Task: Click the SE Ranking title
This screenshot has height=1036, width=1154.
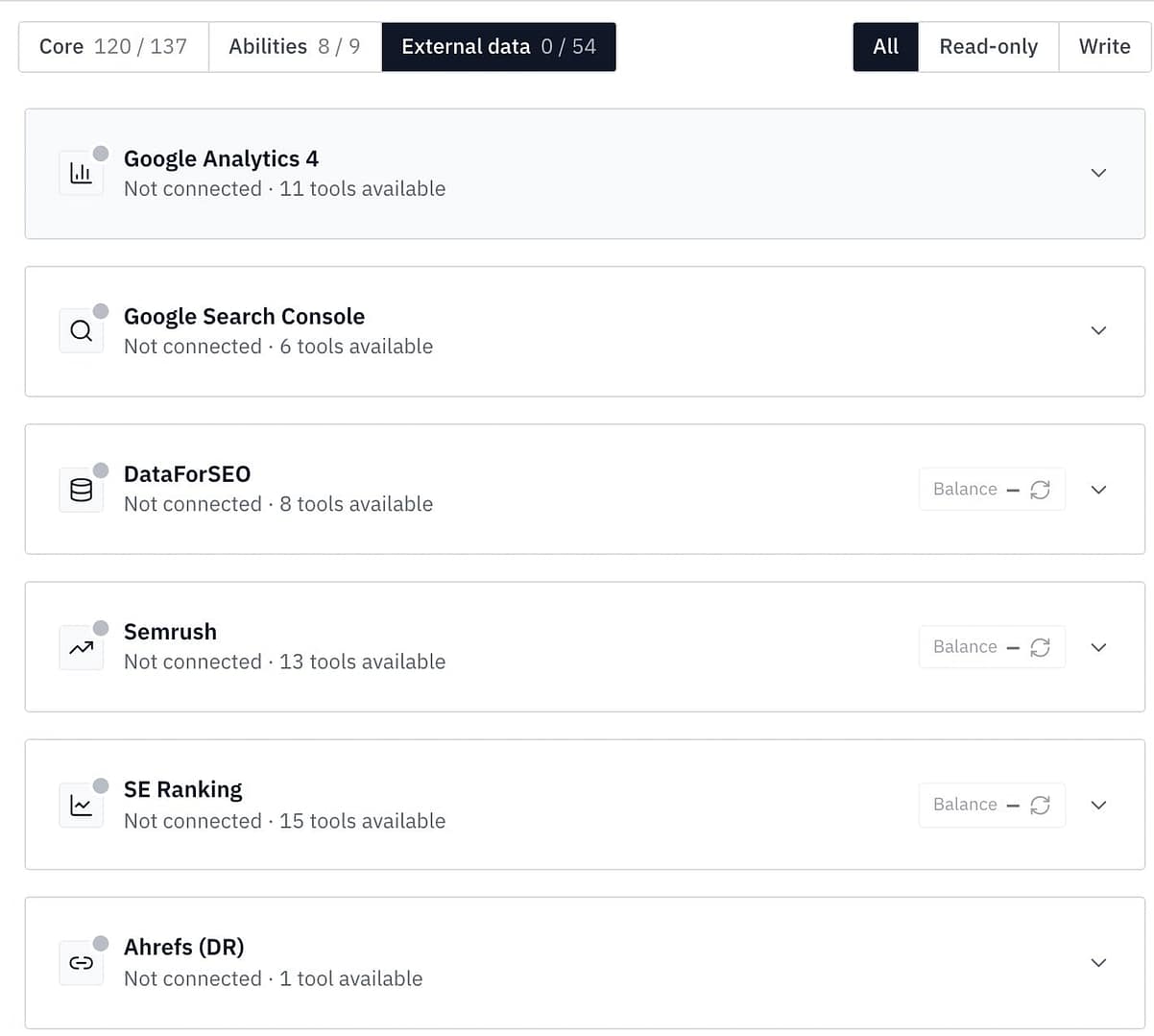Action: click(x=182, y=790)
